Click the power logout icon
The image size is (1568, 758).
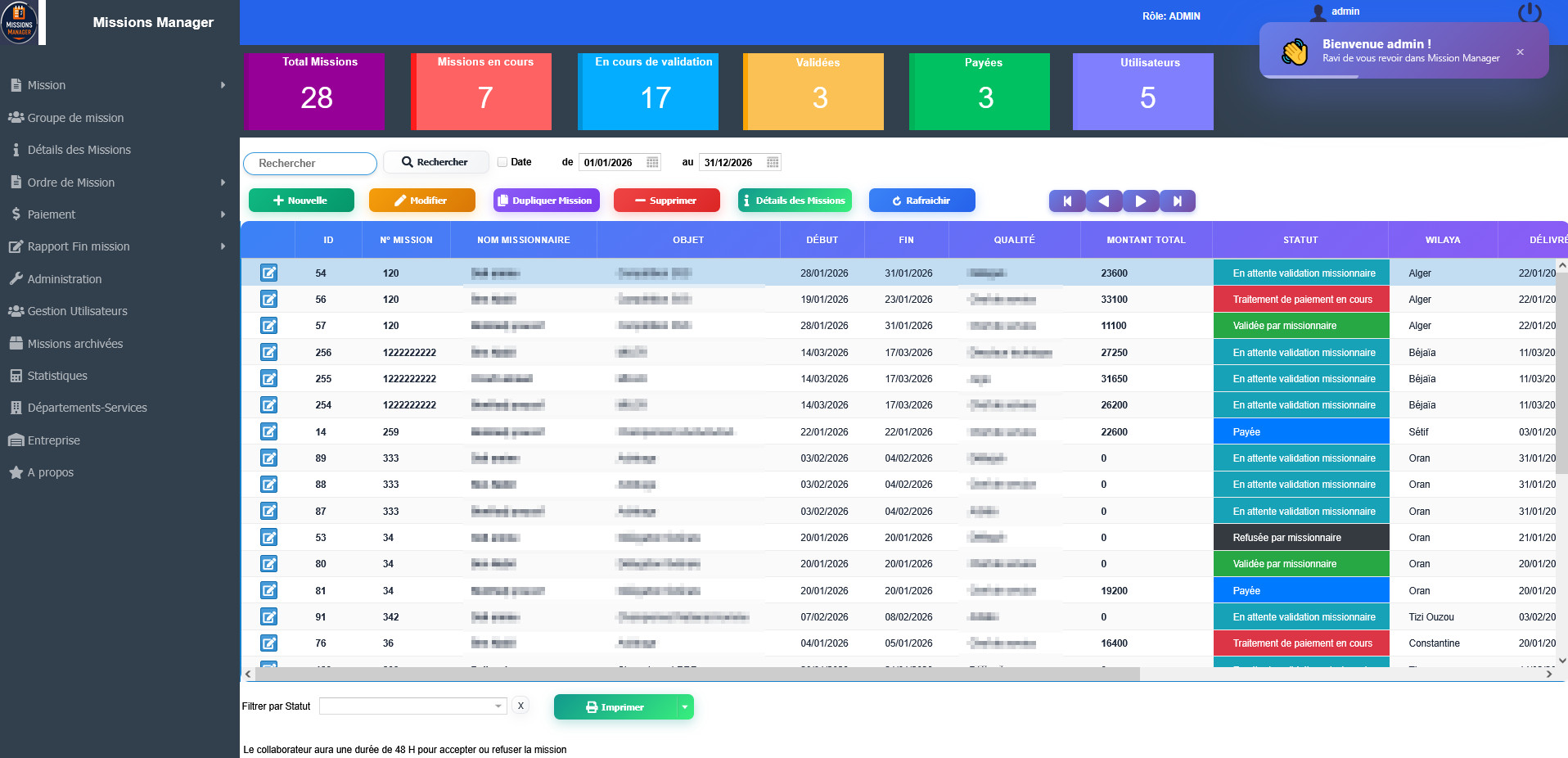[1529, 13]
